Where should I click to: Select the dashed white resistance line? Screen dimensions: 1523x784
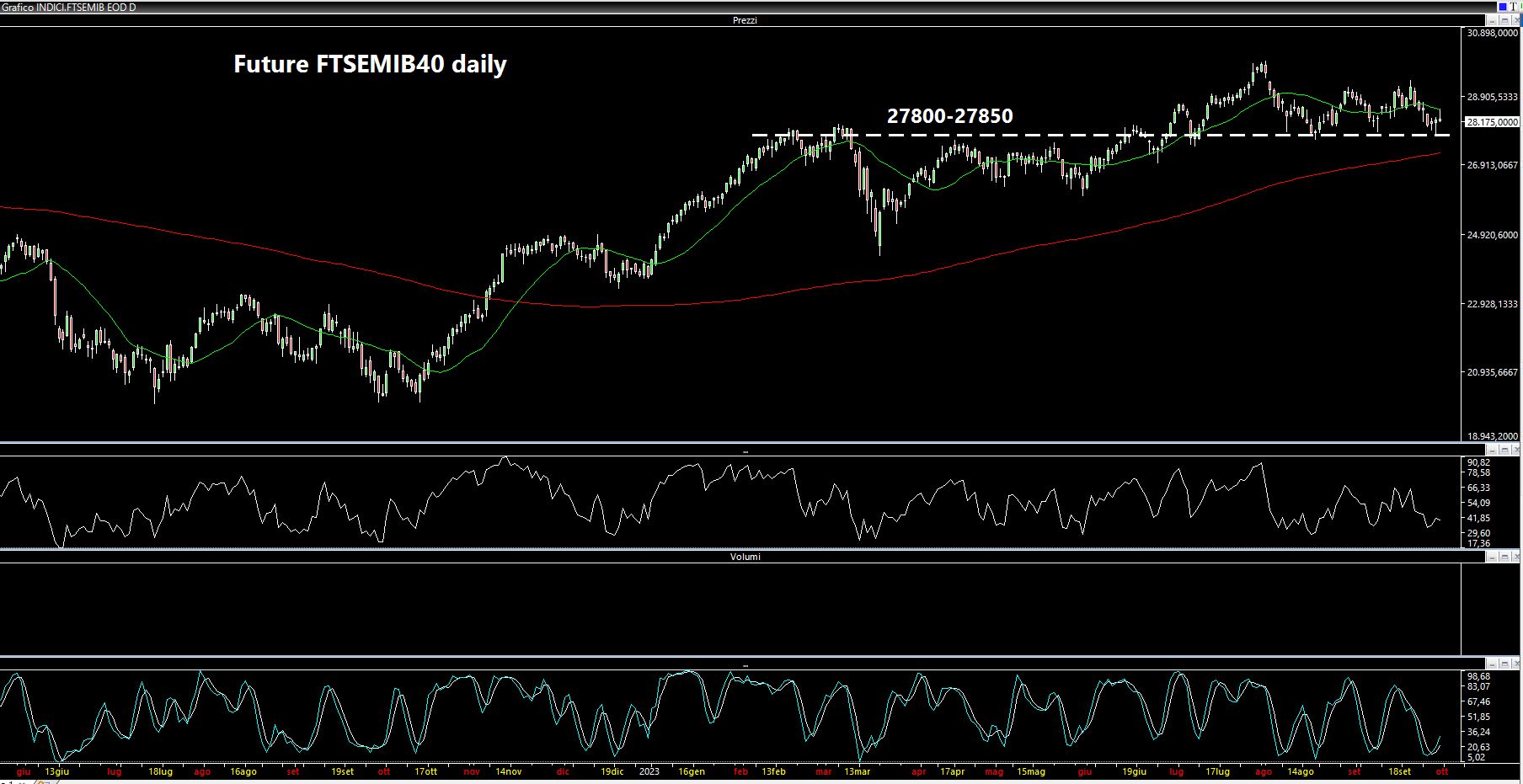1101,135
